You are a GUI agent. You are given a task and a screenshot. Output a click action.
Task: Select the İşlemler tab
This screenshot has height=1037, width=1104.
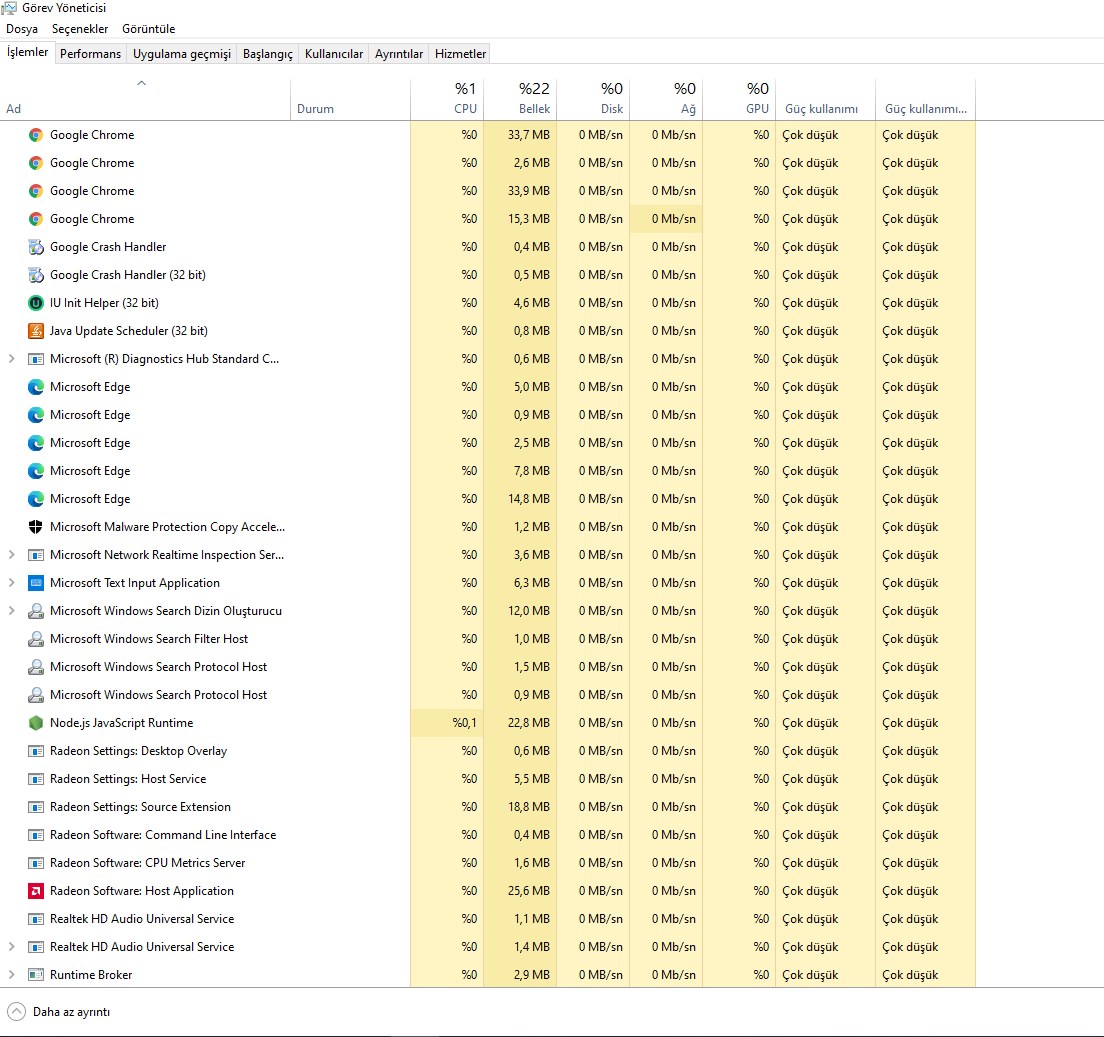tap(27, 53)
